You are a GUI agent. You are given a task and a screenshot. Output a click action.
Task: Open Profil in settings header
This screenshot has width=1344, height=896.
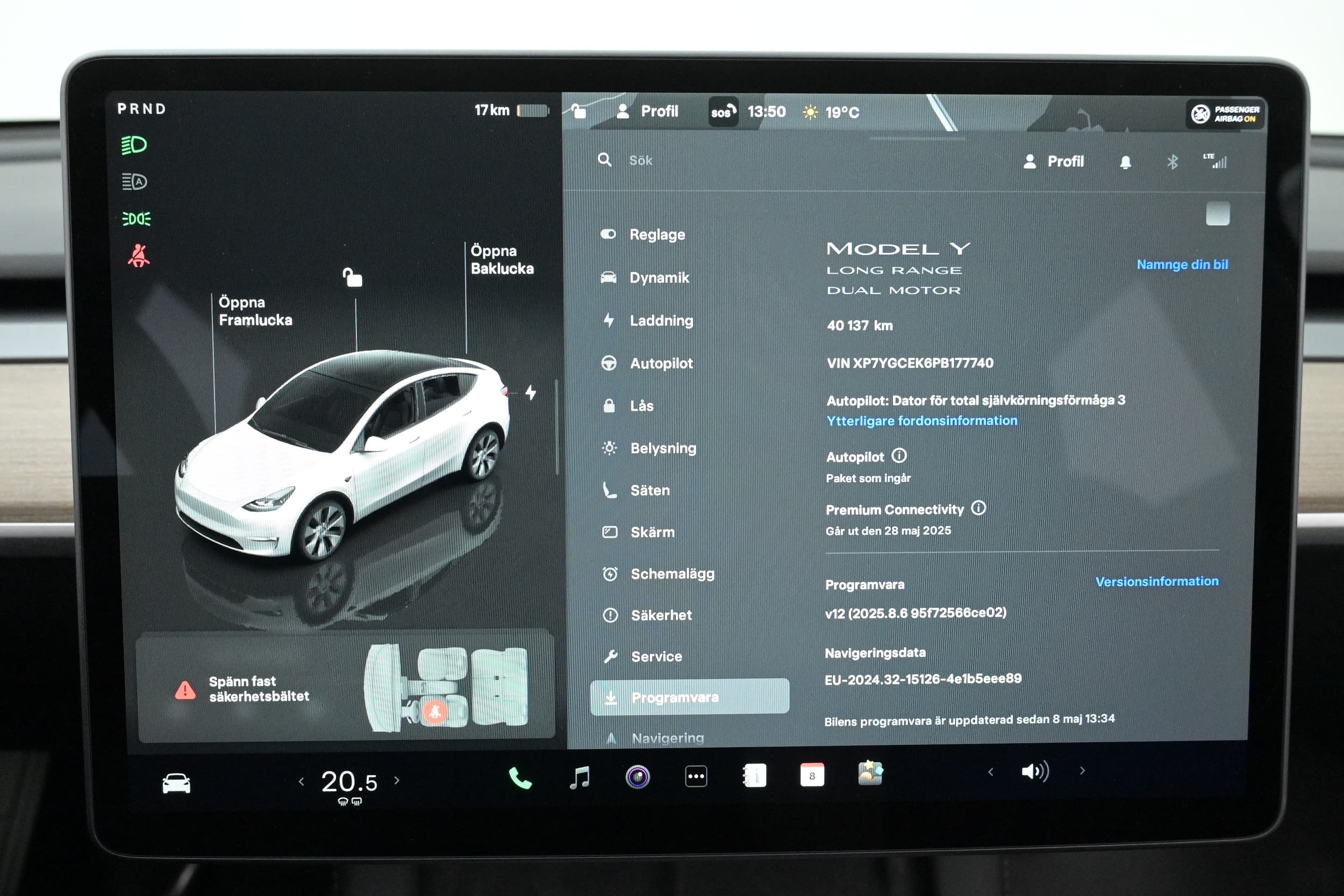click(1054, 162)
